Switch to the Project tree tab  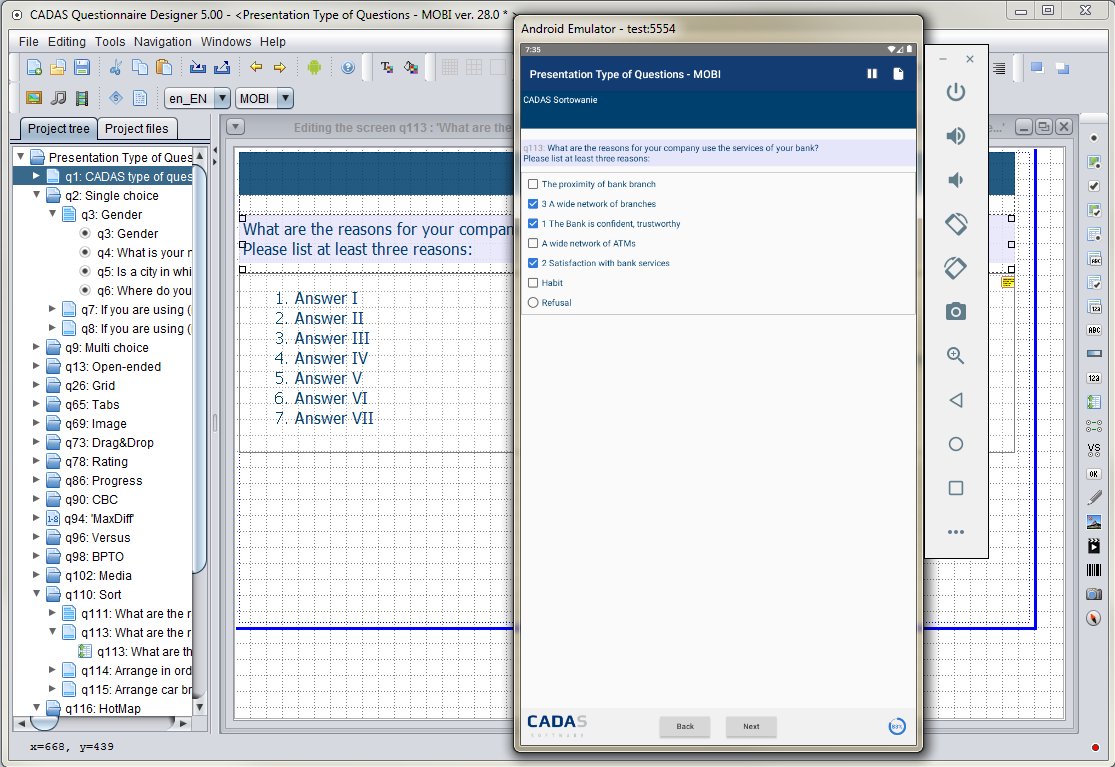pos(58,129)
